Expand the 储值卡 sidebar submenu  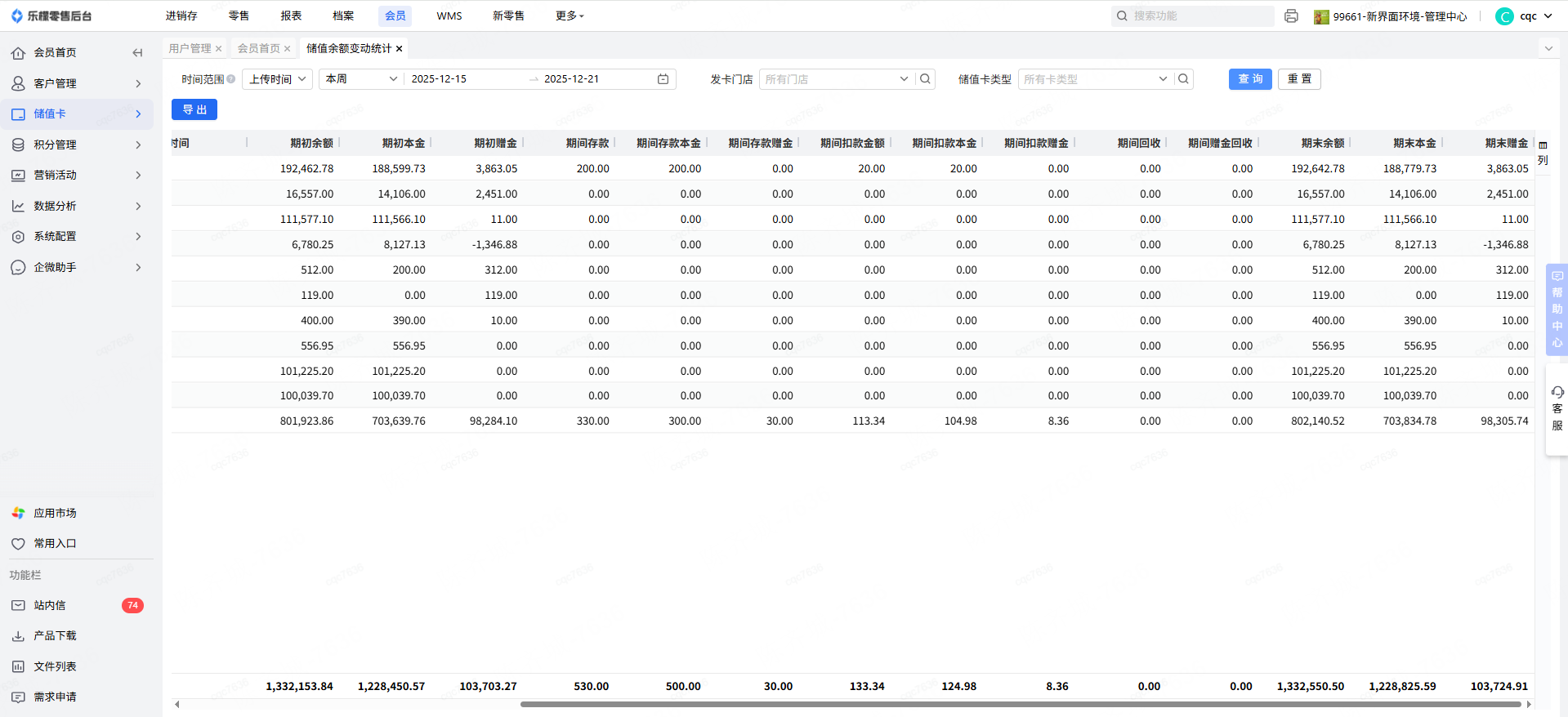point(138,114)
